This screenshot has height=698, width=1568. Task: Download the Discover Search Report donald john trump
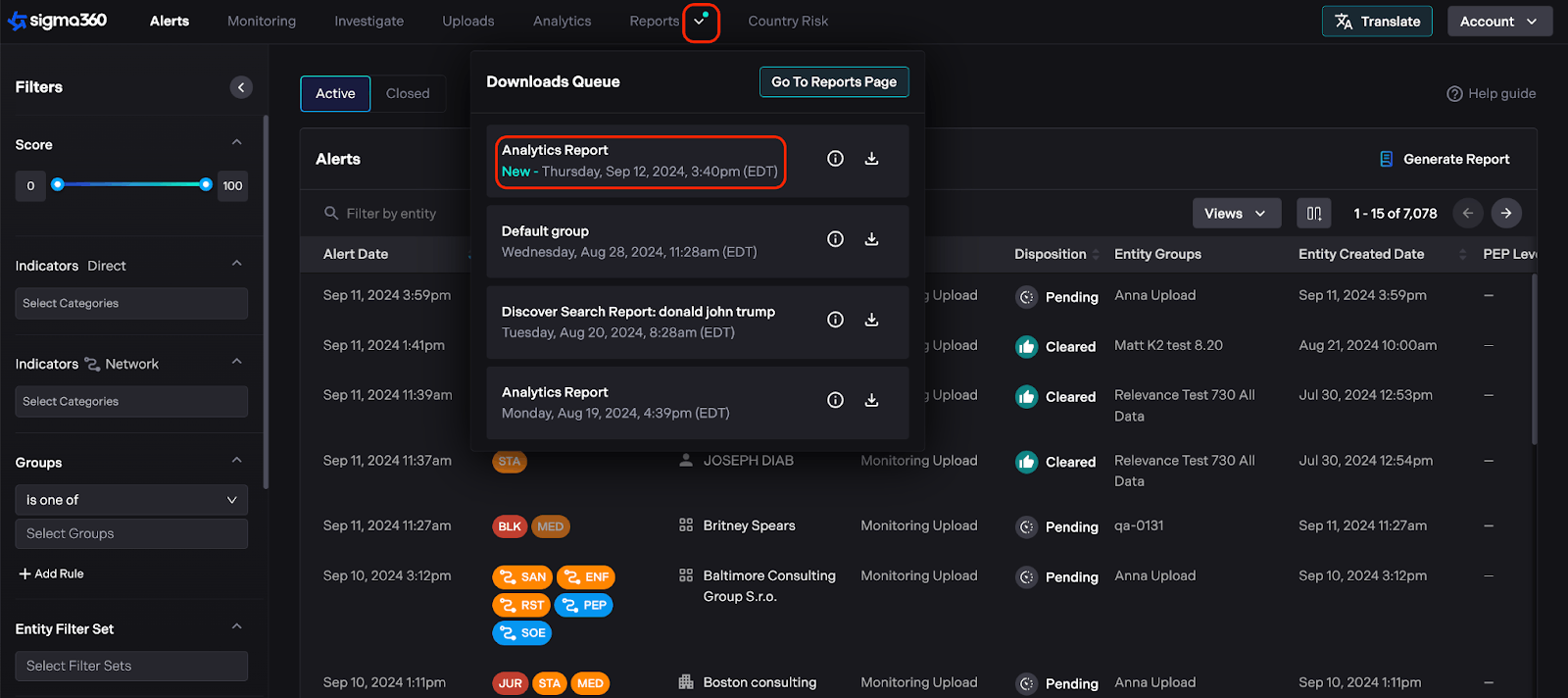coord(871,320)
